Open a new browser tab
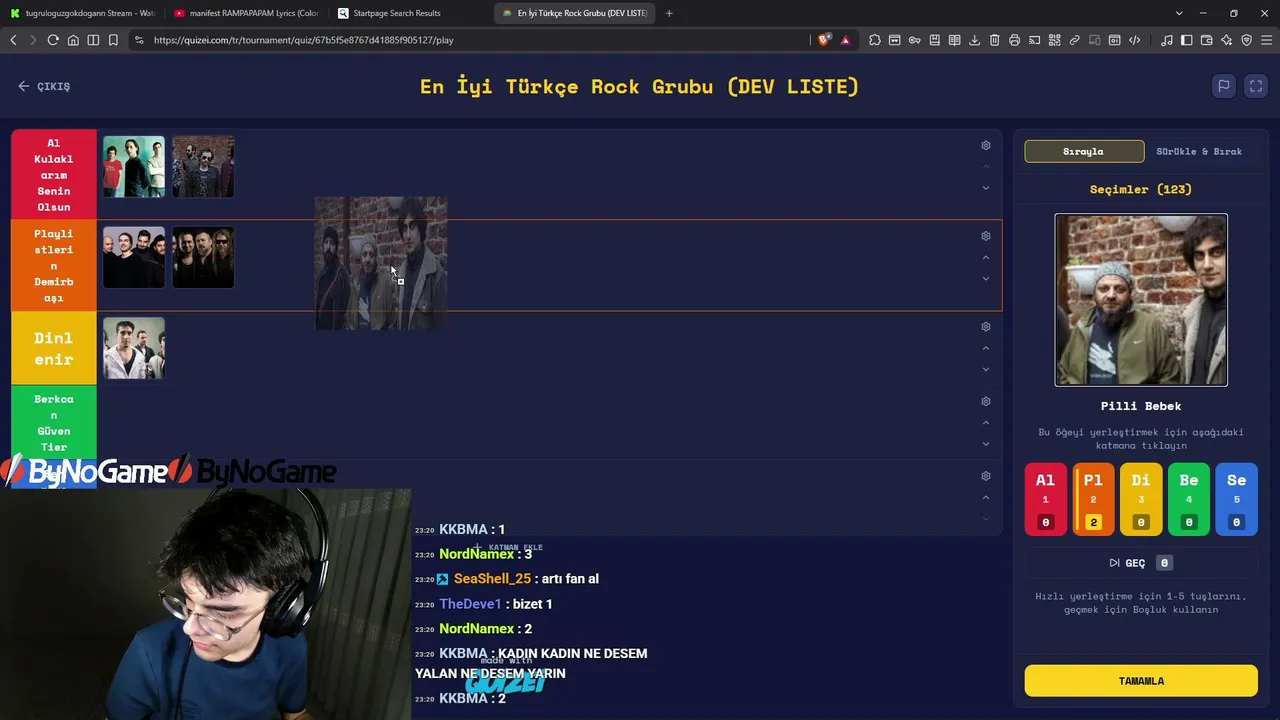Screen dimensions: 1280x720 point(669,13)
